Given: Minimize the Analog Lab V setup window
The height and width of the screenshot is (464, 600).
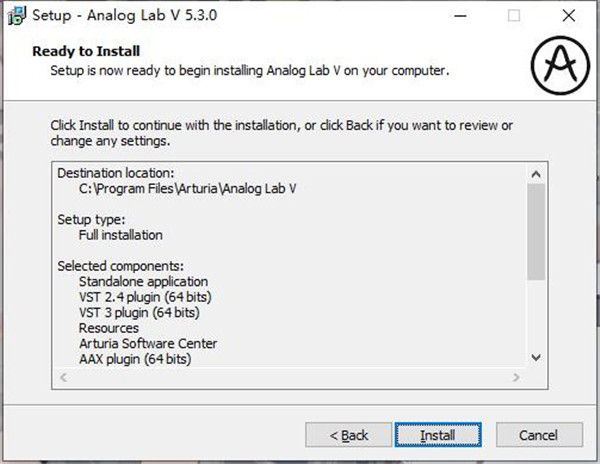Looking at the screenshot, I should [x=460, y=16].
